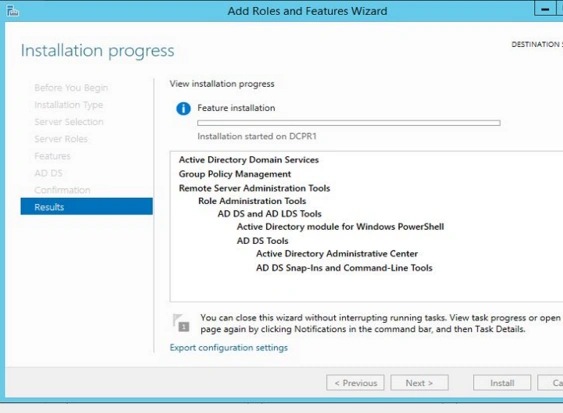The image size is (563, 413).
Task: Select Server Roles step
Action: pyautogui.click(x=61, y=139)
